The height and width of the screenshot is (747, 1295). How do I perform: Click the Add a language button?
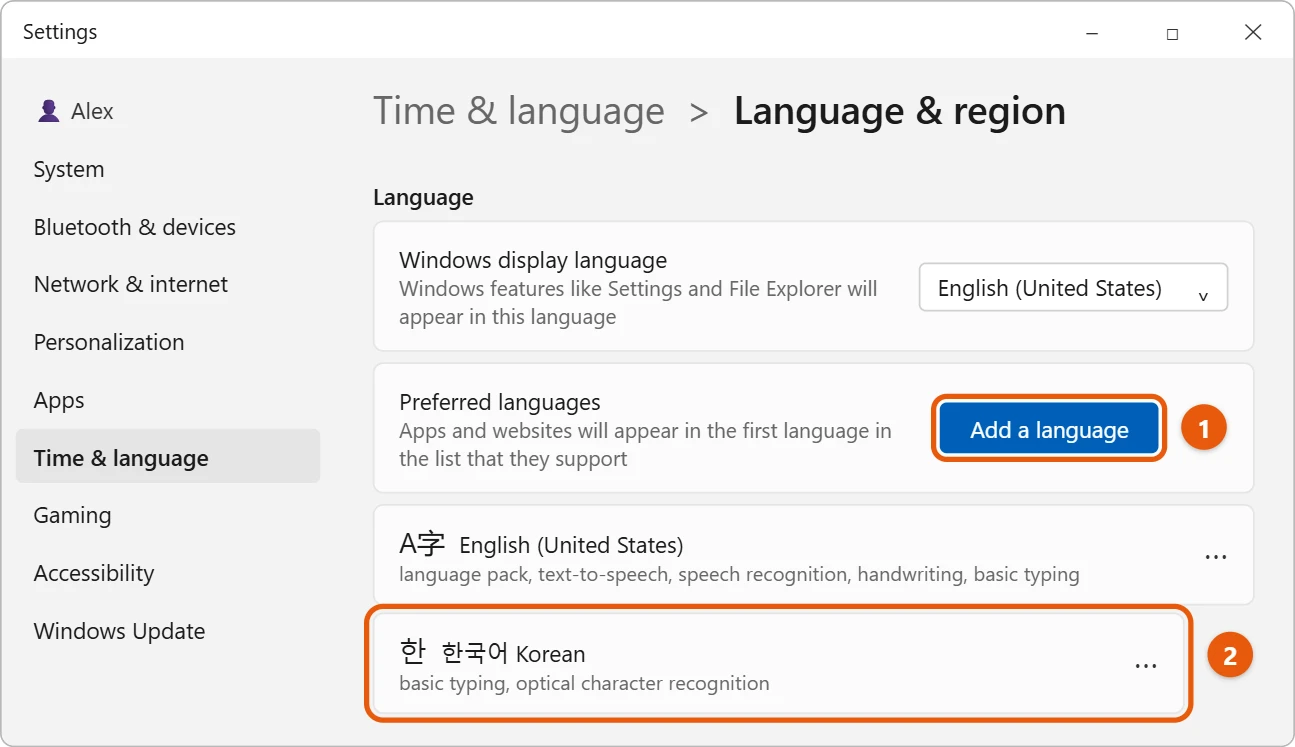coord(1049,430)
